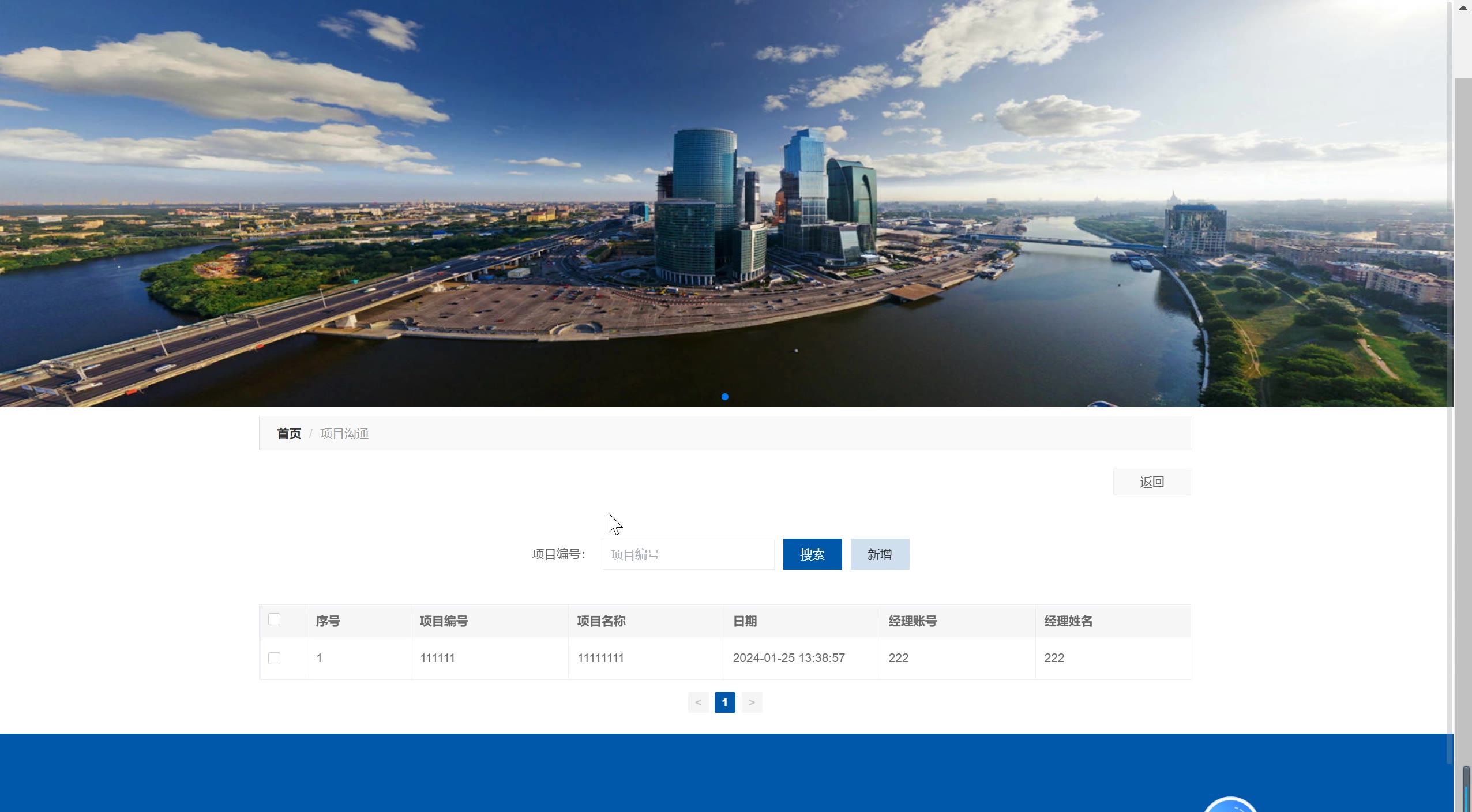Click the previous page arrow in pagination
1472x812 pixels.
698,702
